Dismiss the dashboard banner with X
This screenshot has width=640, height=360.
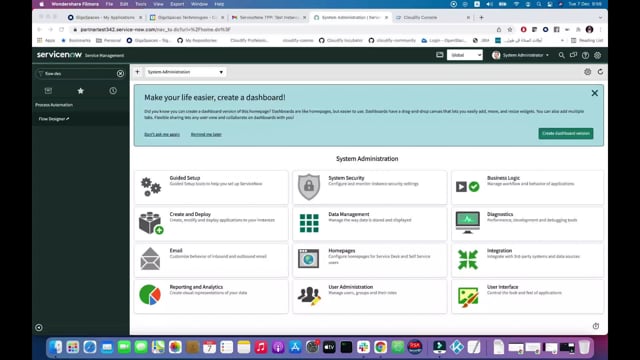point(595,93)
